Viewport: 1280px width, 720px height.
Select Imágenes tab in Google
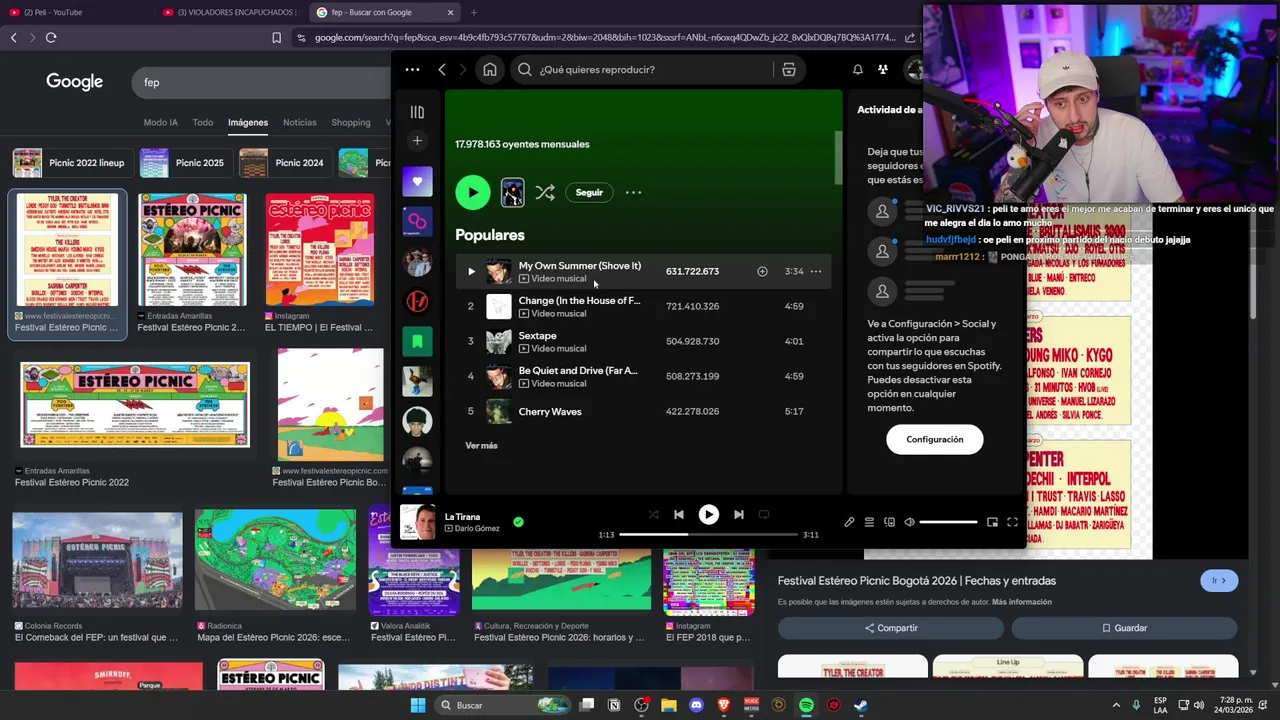247,122
